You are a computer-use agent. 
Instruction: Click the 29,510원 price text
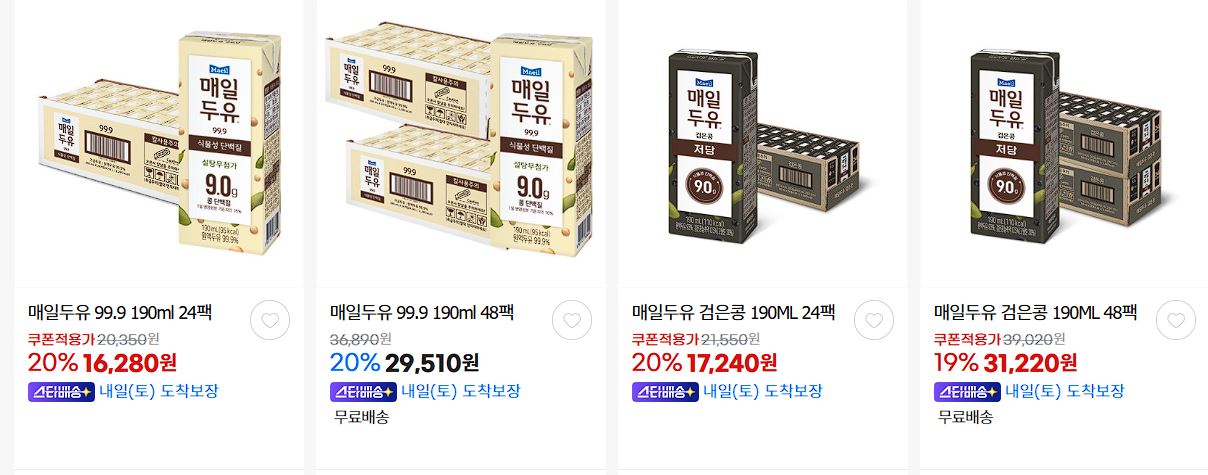pyautogui.click(x=431, y=362)
